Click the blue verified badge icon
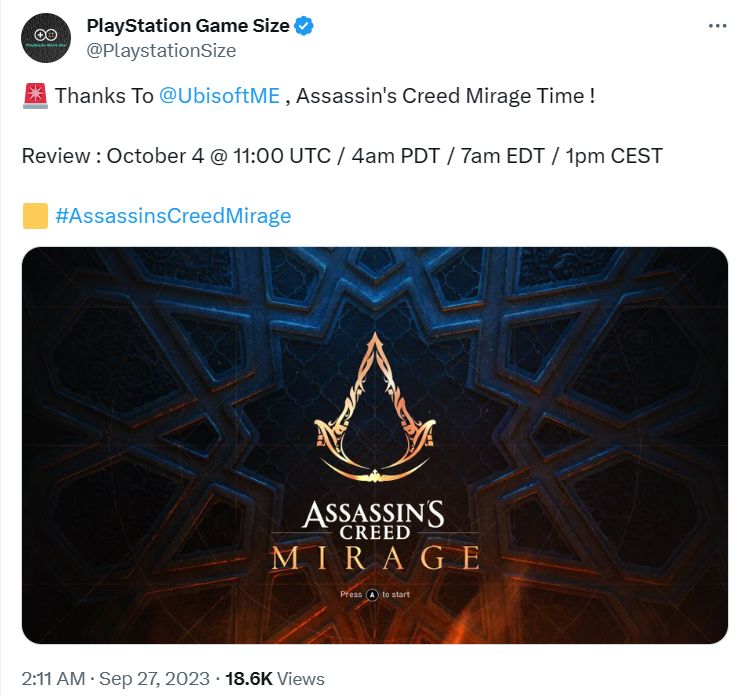 pyautogui.click(x=303, y=26)
